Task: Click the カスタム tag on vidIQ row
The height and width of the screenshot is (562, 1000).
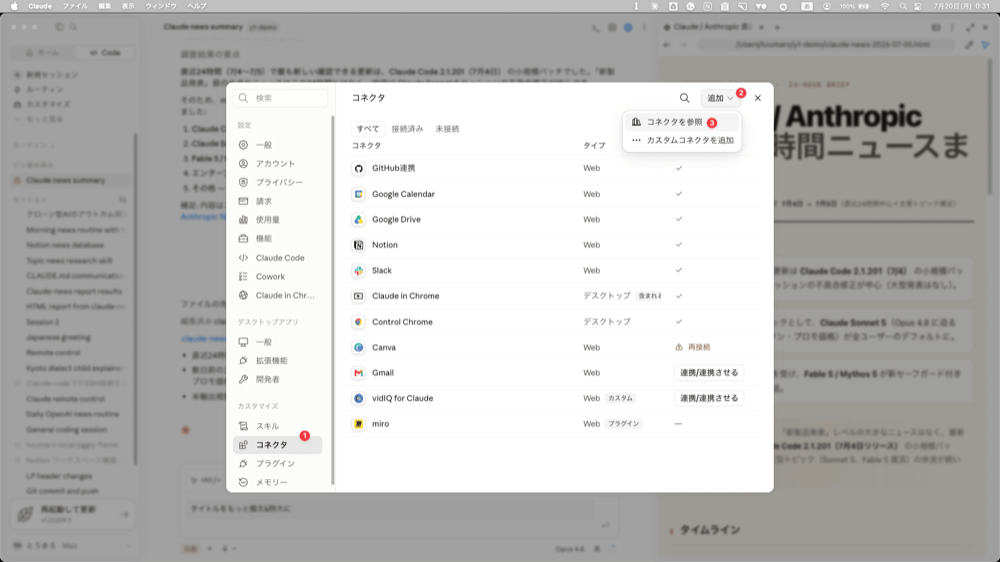Action: (x=620, y=398)
